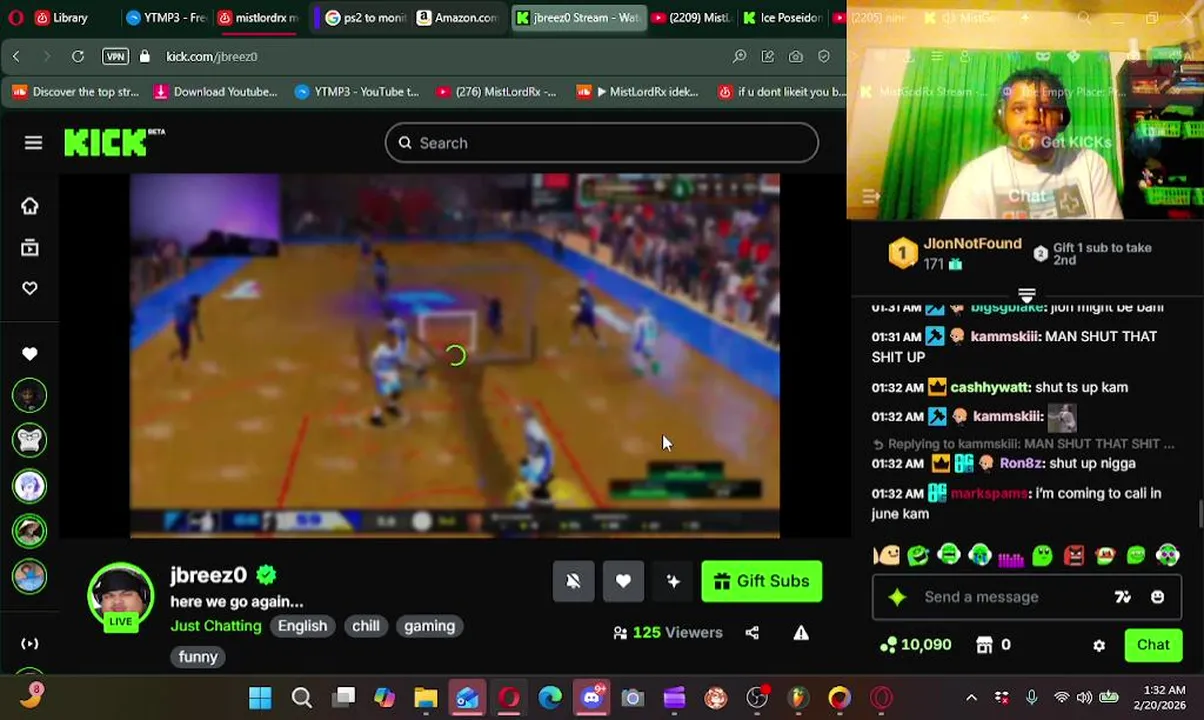Click JlonNotFound on the gift leaderboard
1204x720 pixels.
tap(972, 244)
